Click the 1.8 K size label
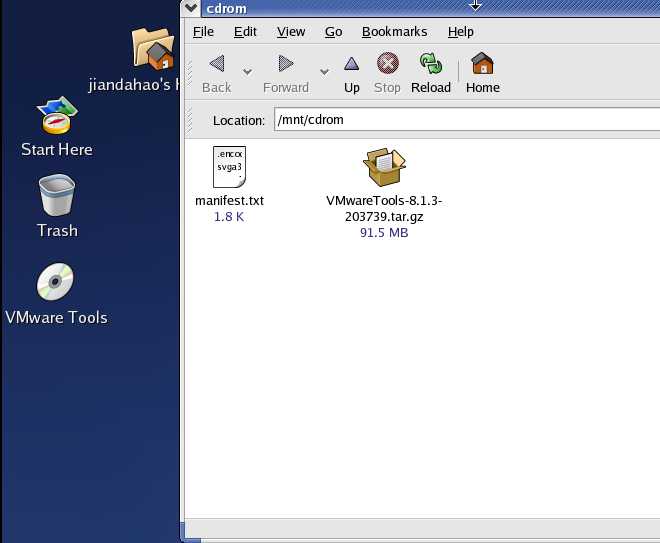 (229, 217)
